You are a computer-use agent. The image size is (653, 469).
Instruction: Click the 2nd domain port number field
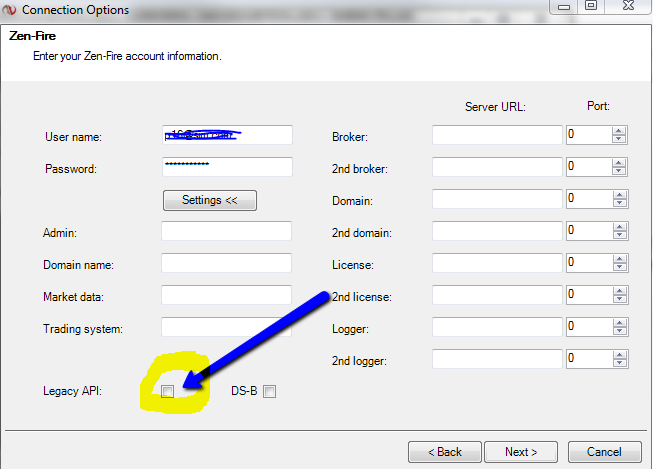[589, 231]
